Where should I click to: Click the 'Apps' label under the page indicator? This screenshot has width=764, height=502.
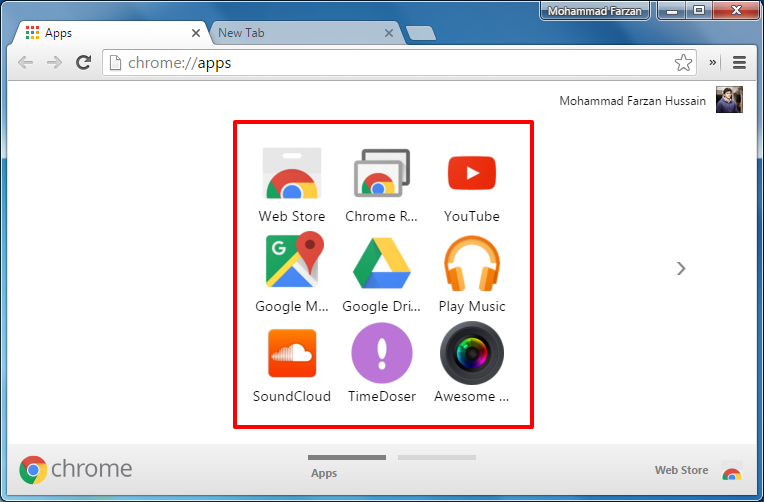coord(324,473)
